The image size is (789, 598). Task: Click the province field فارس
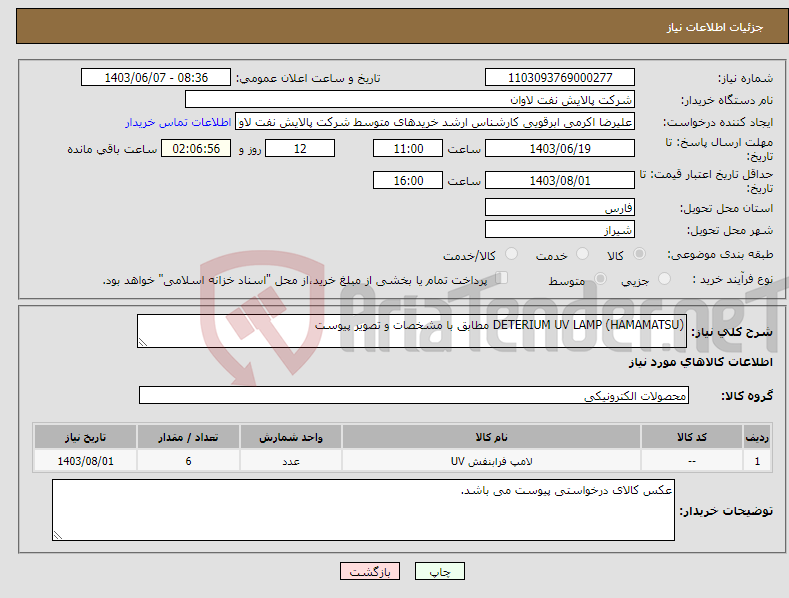coord(560,207)
